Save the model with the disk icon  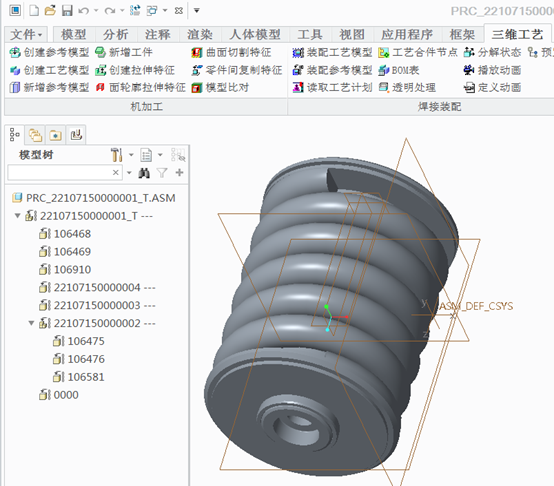point(67,11)
